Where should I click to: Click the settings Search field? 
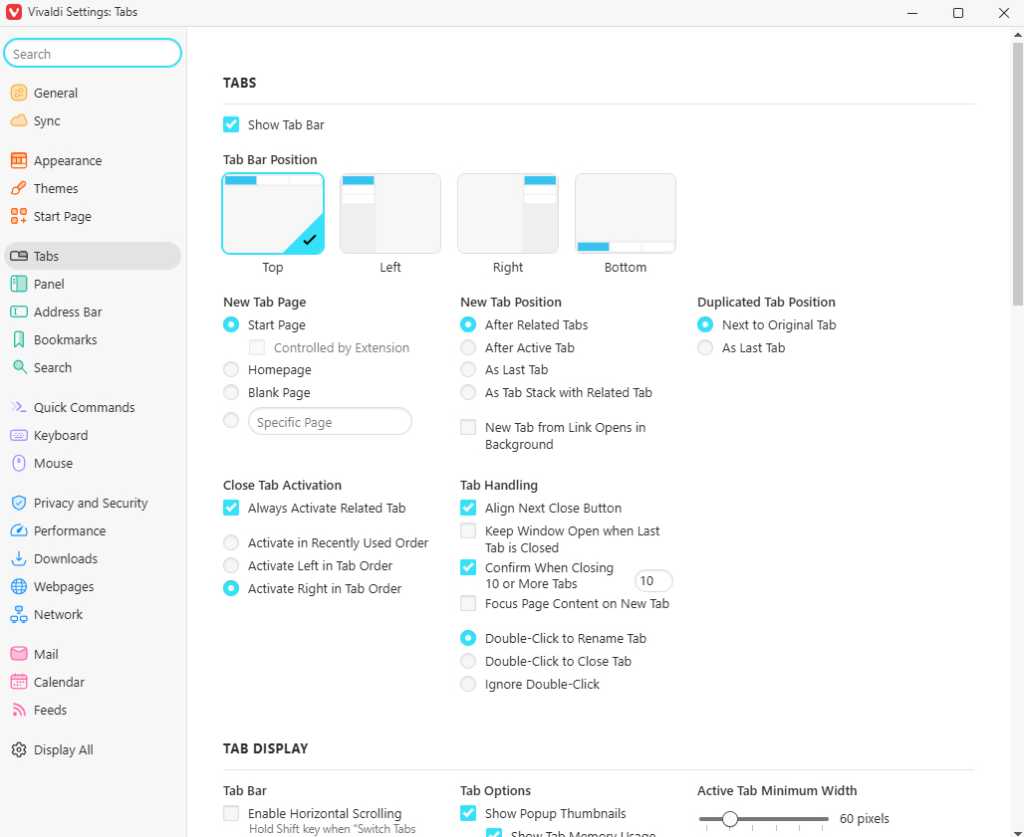[92, 52]
